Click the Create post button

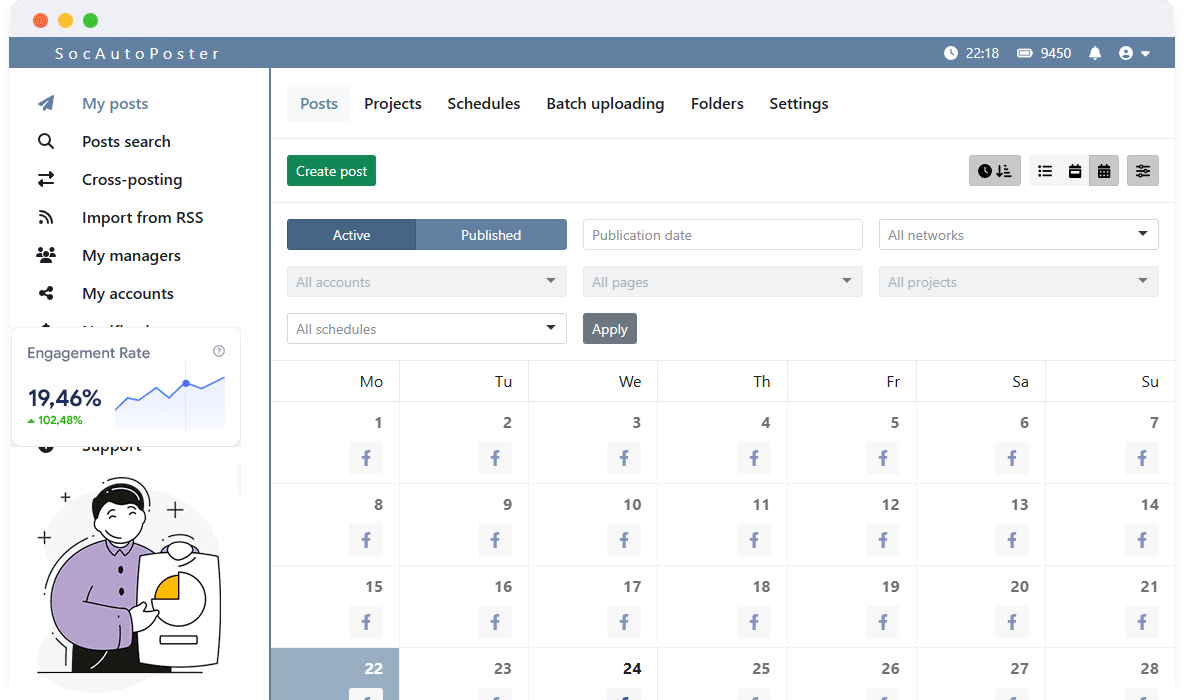coord(331,170)
